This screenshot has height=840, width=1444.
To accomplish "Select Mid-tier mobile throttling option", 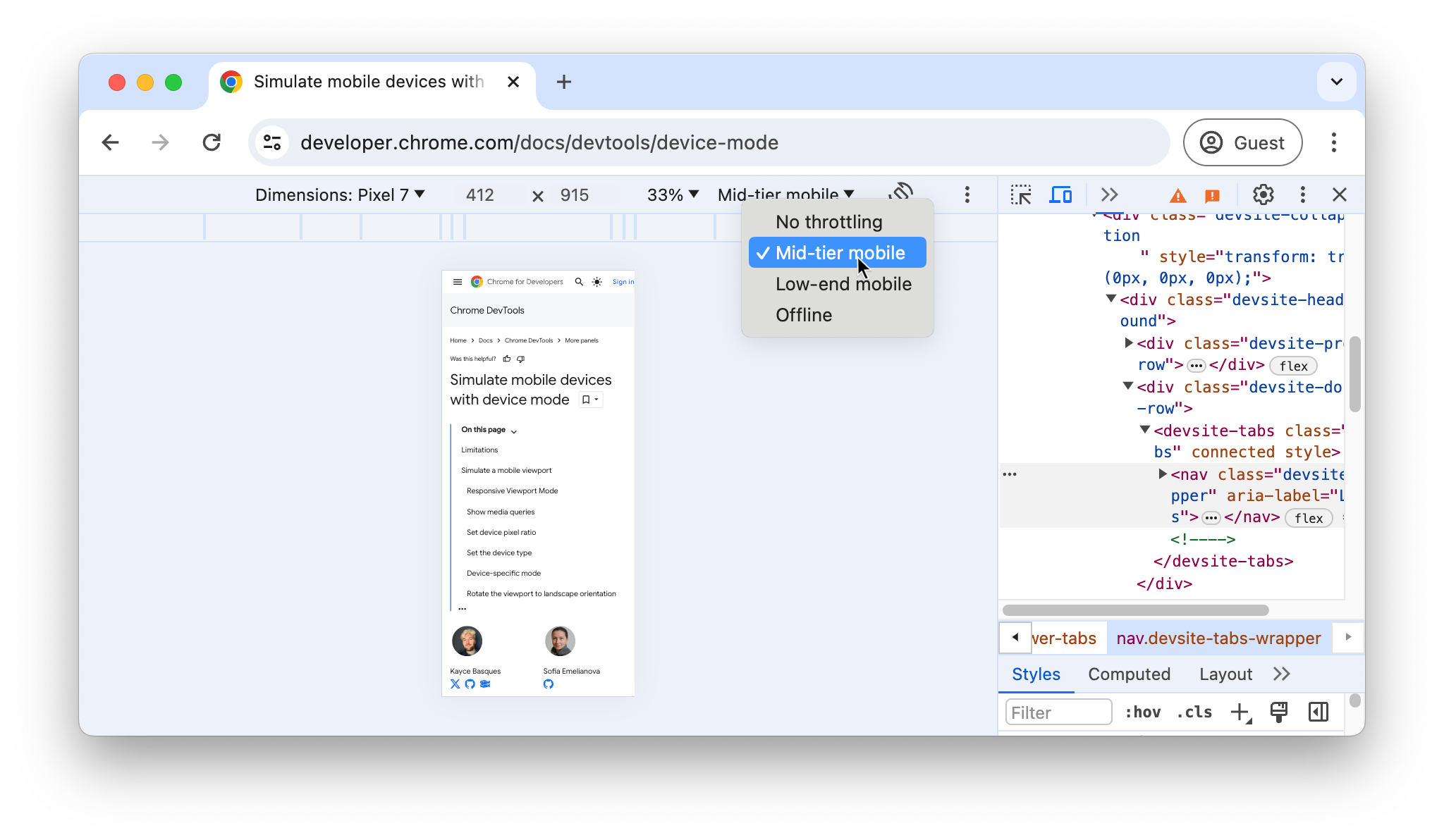I will [x=840, y=252].
